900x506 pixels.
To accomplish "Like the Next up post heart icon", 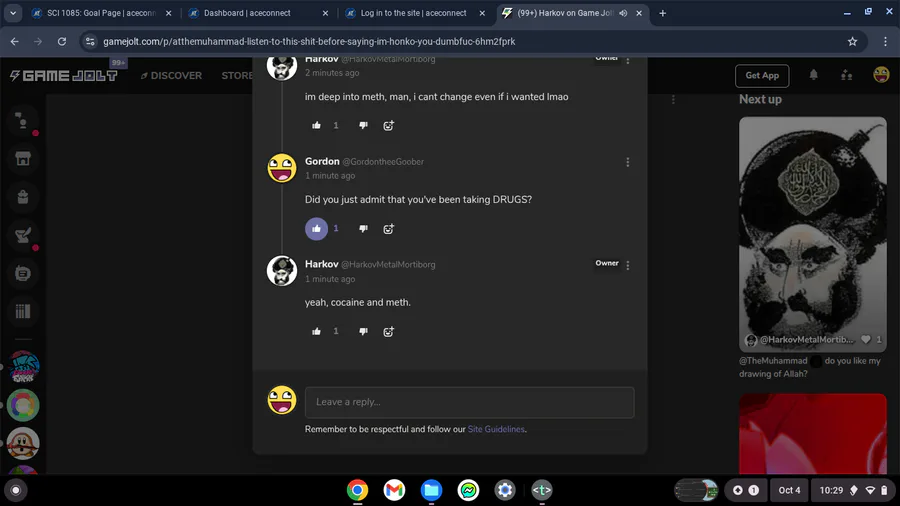I will coord(866,339).
